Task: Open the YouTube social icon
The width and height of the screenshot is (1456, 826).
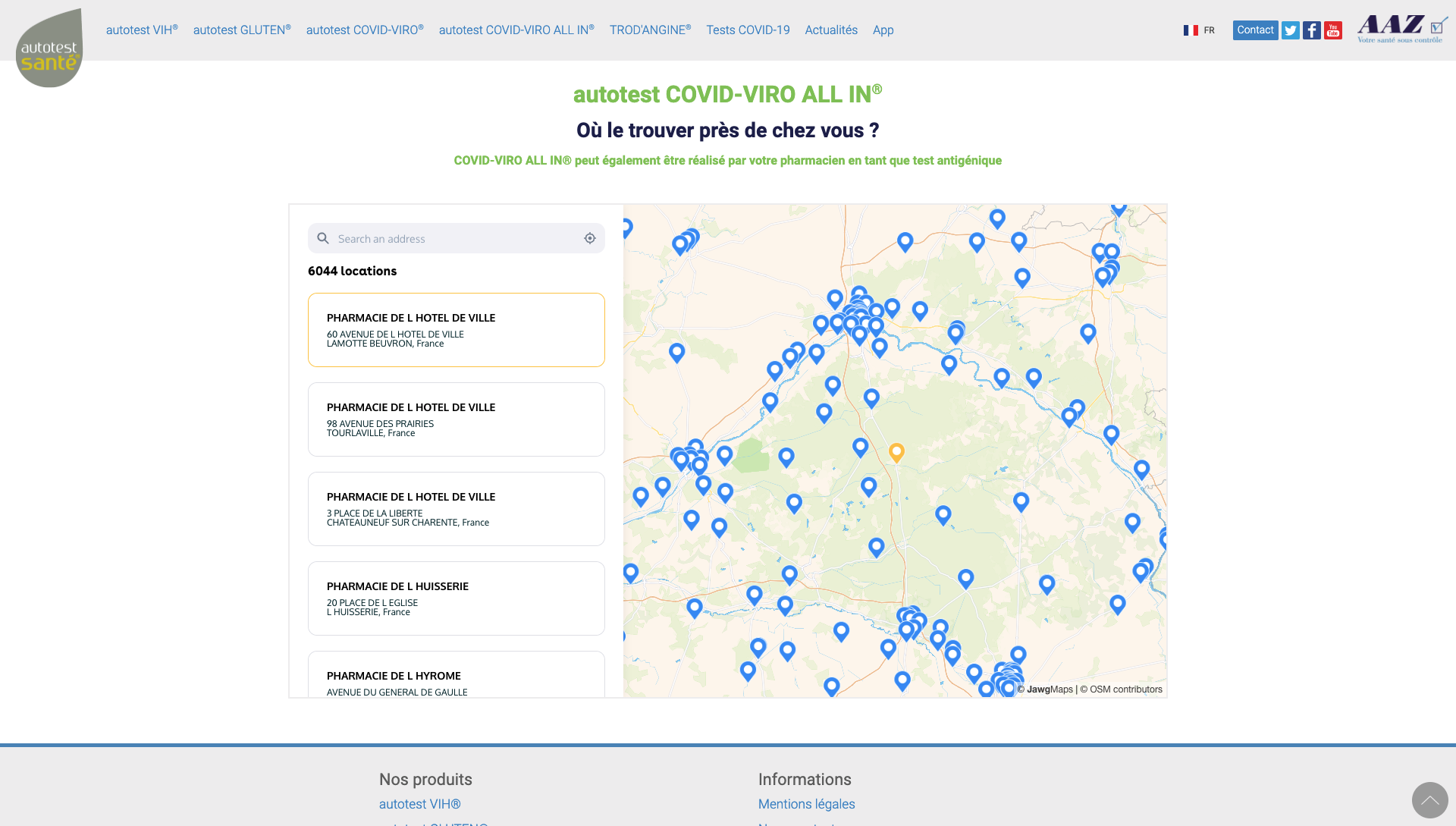Action: click(1333, 30)
